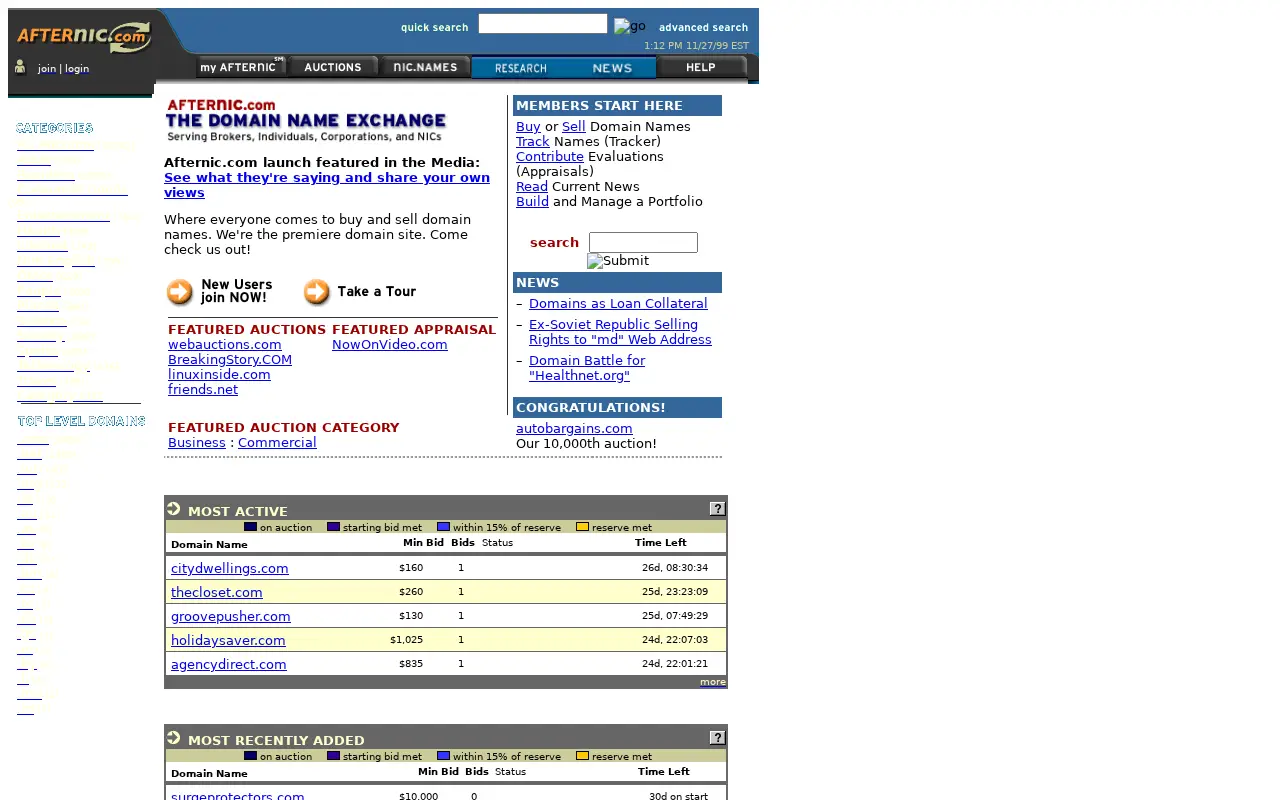The image size is (1280, 800).
Task: Open the Help tab
Action: (701, 67)
